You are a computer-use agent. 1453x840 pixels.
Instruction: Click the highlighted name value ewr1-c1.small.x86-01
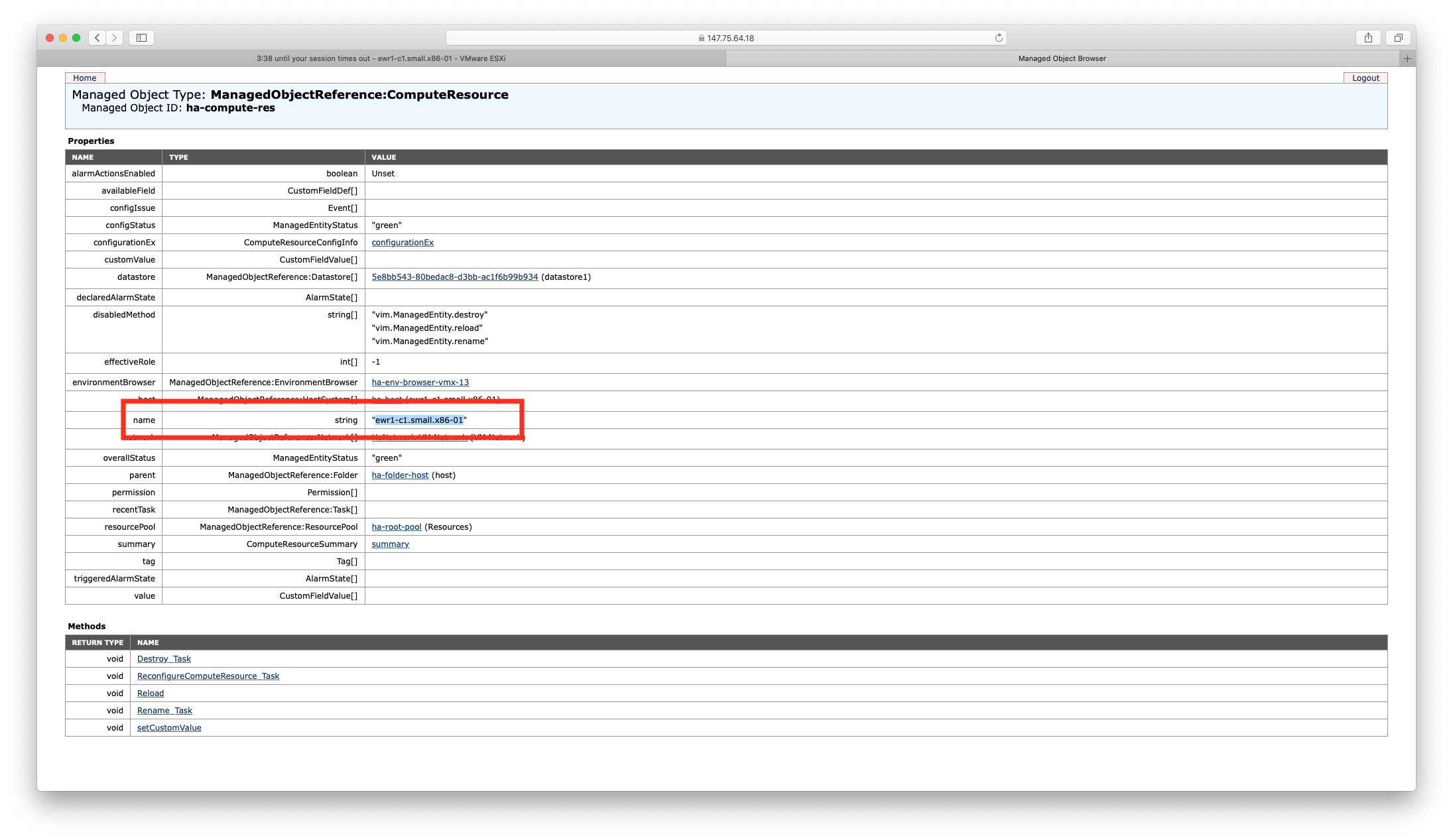click(419, 420)
